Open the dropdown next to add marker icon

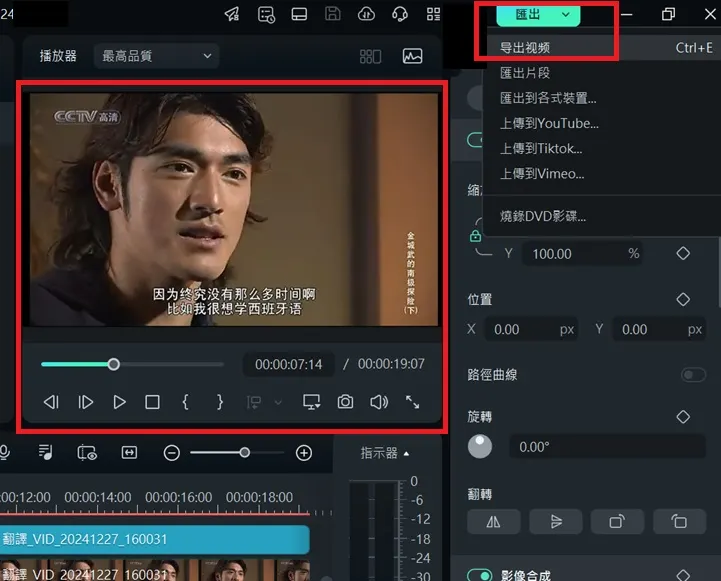(x=278, y=403)
